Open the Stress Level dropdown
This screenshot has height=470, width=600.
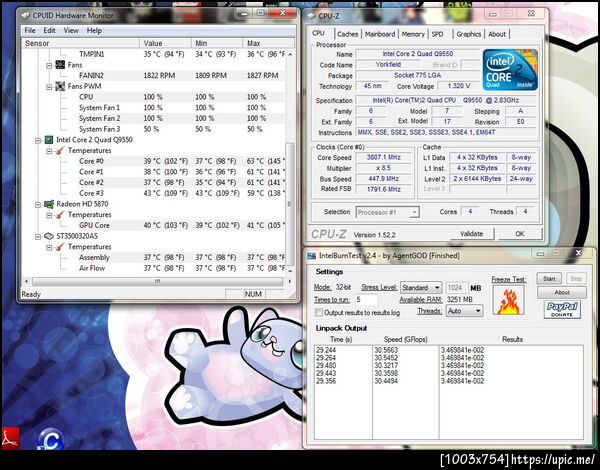(421, 287)
